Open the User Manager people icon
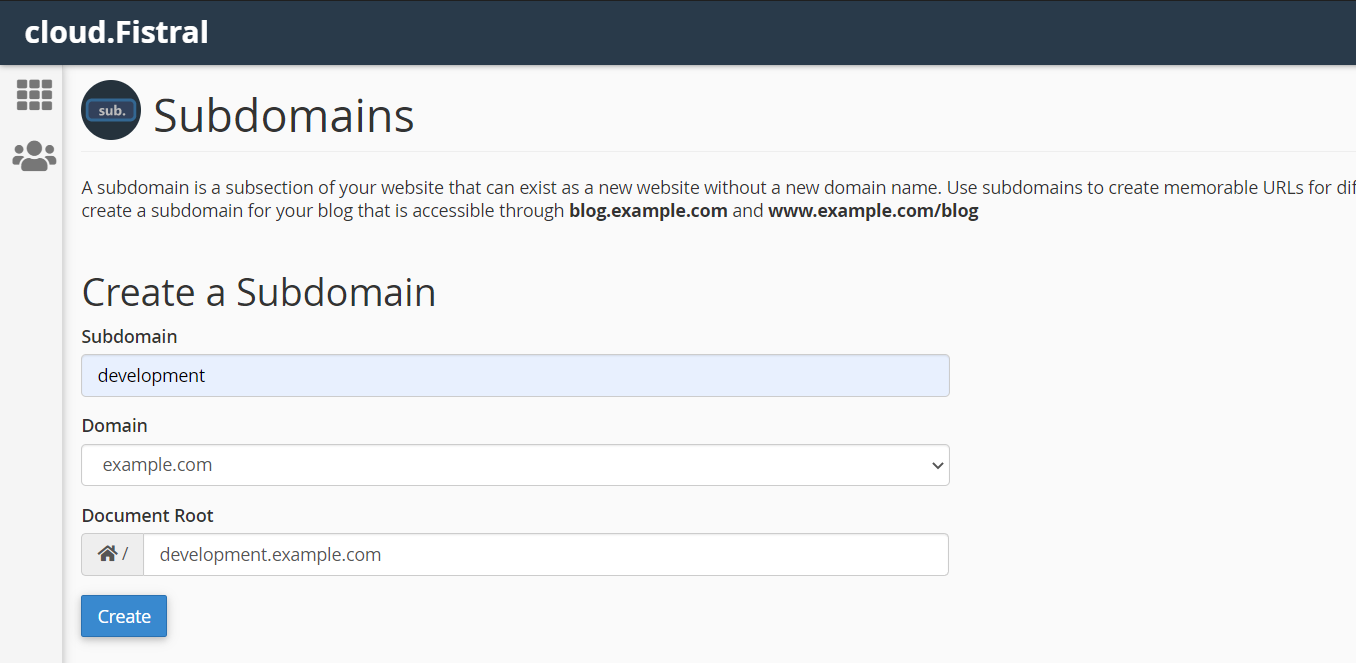Viewport: 1356px width, 663px height. click(x=34, y=156)
